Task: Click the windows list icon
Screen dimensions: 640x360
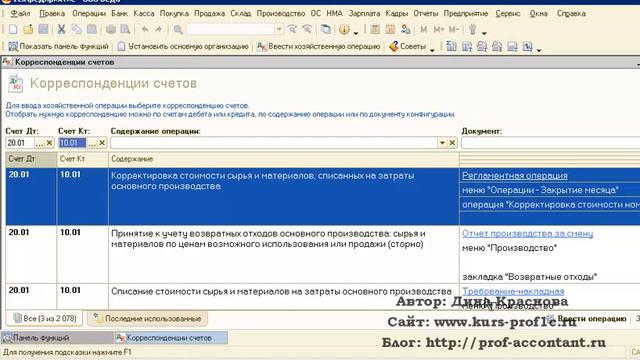Action: [x=326, y=29]
